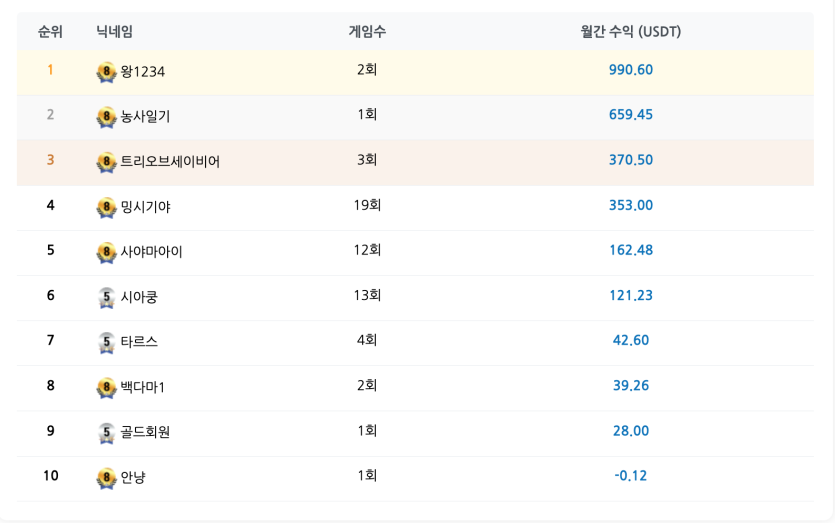This screenshot has width=835, height=523.
Task: Click the 순위 column header
Action: pyautogui.click(x=50, y=31)
